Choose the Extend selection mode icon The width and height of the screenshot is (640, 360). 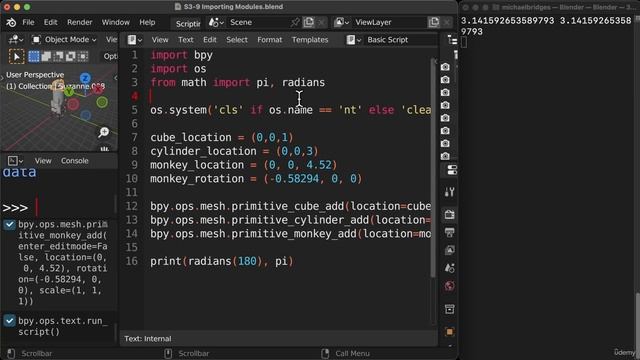tap(46, 56)
